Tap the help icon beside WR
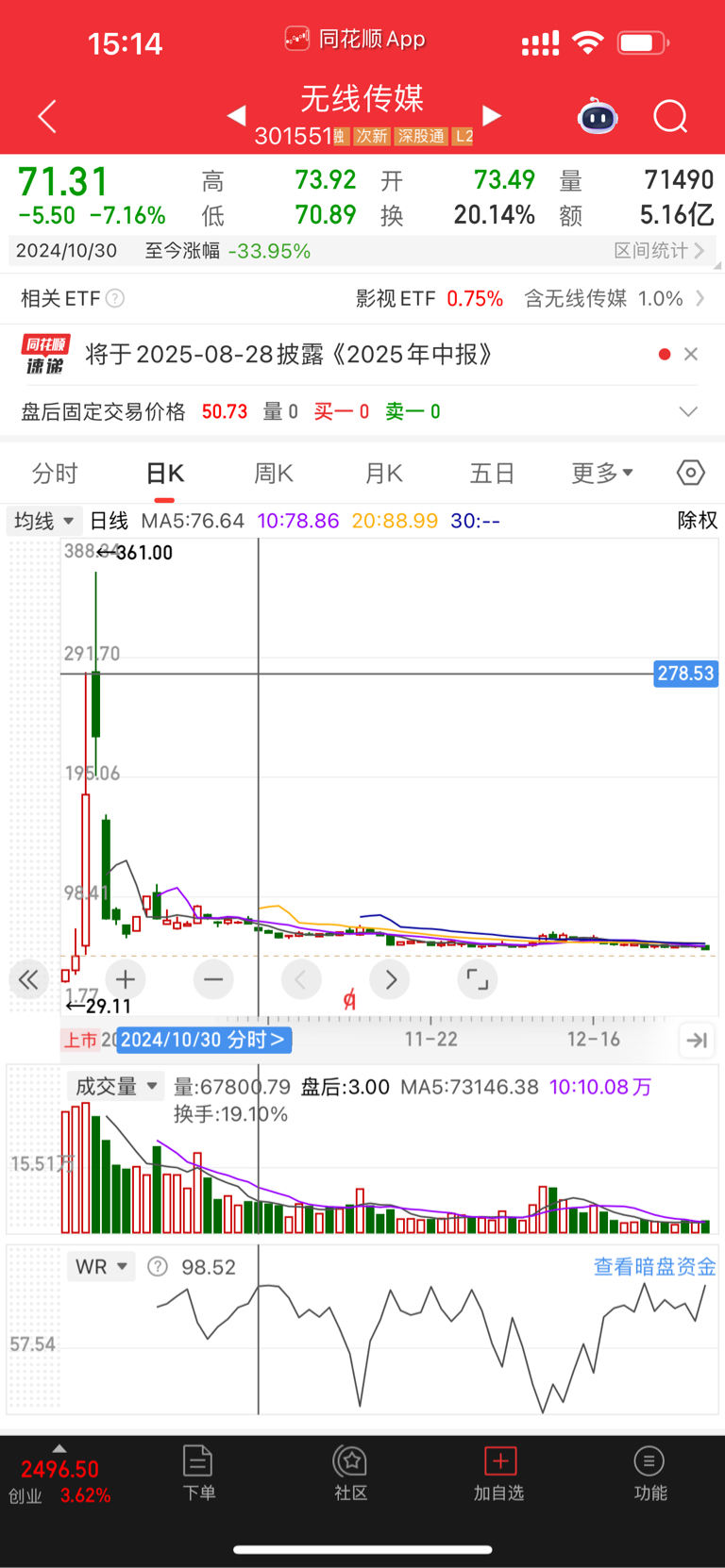This screenshot has height=1568, width=725. pyautogui.click(x=158, y=1267)
